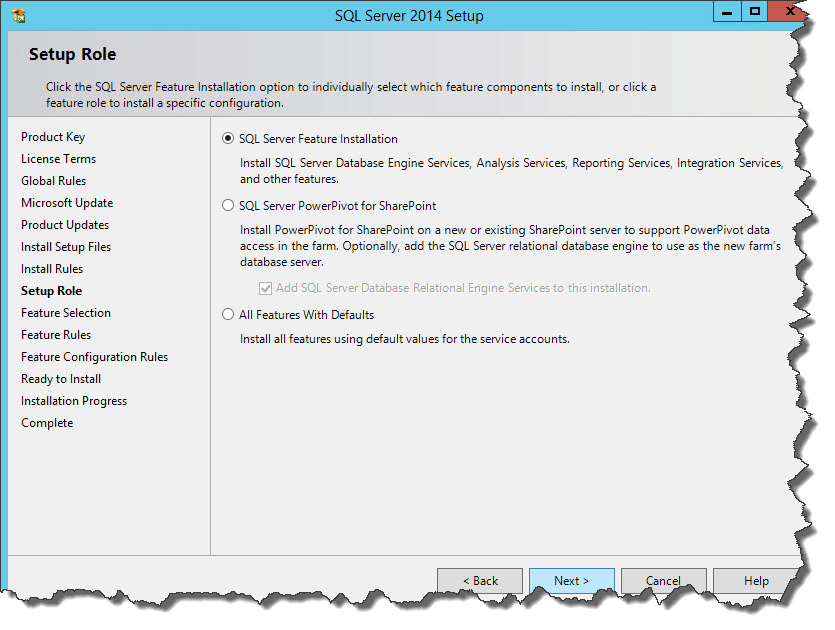The image size is (835, 630).
Task: Open Help for setup role
Action: (x=756, y=581)
